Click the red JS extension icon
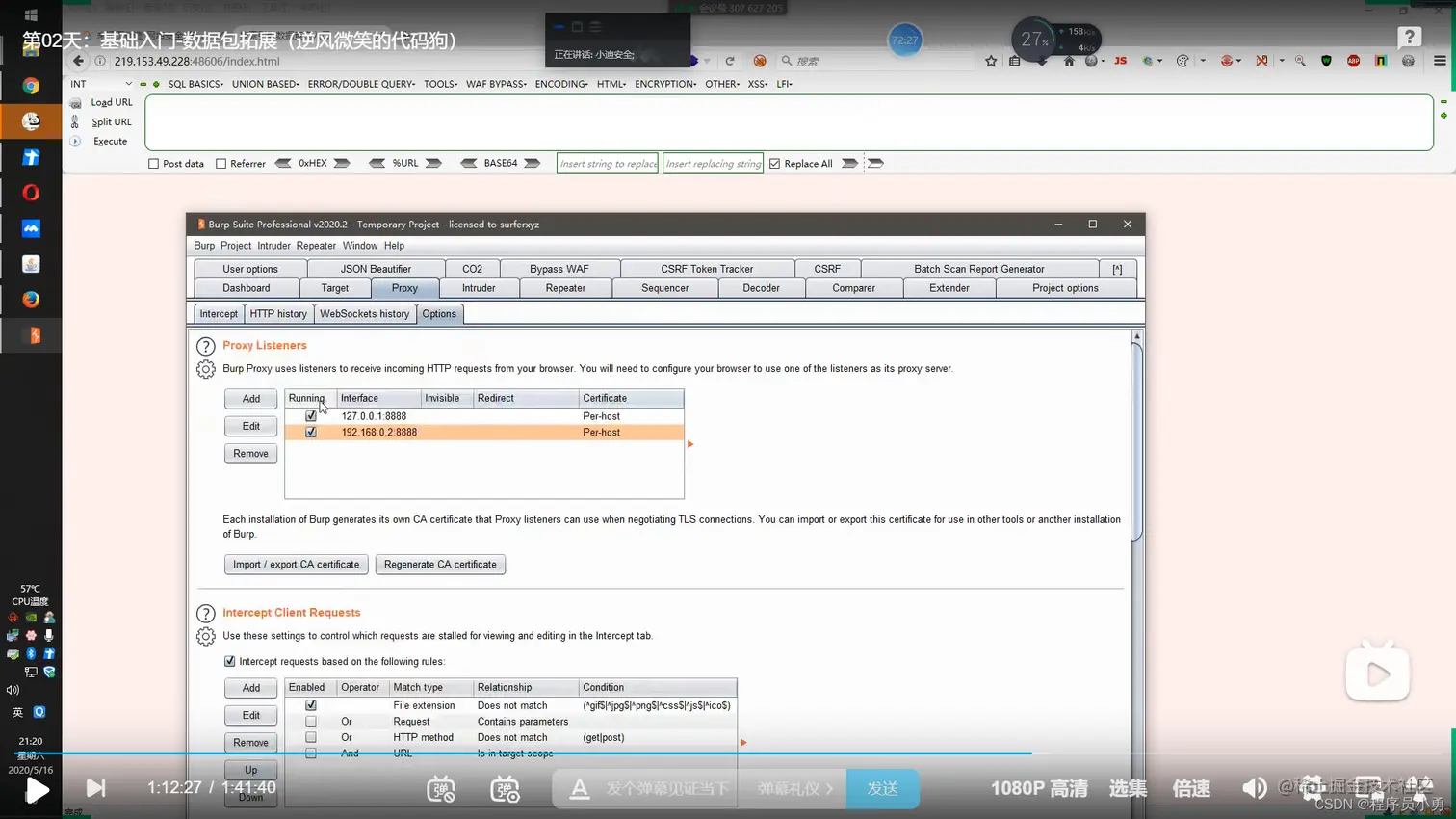 click(x=1120, y=61)
